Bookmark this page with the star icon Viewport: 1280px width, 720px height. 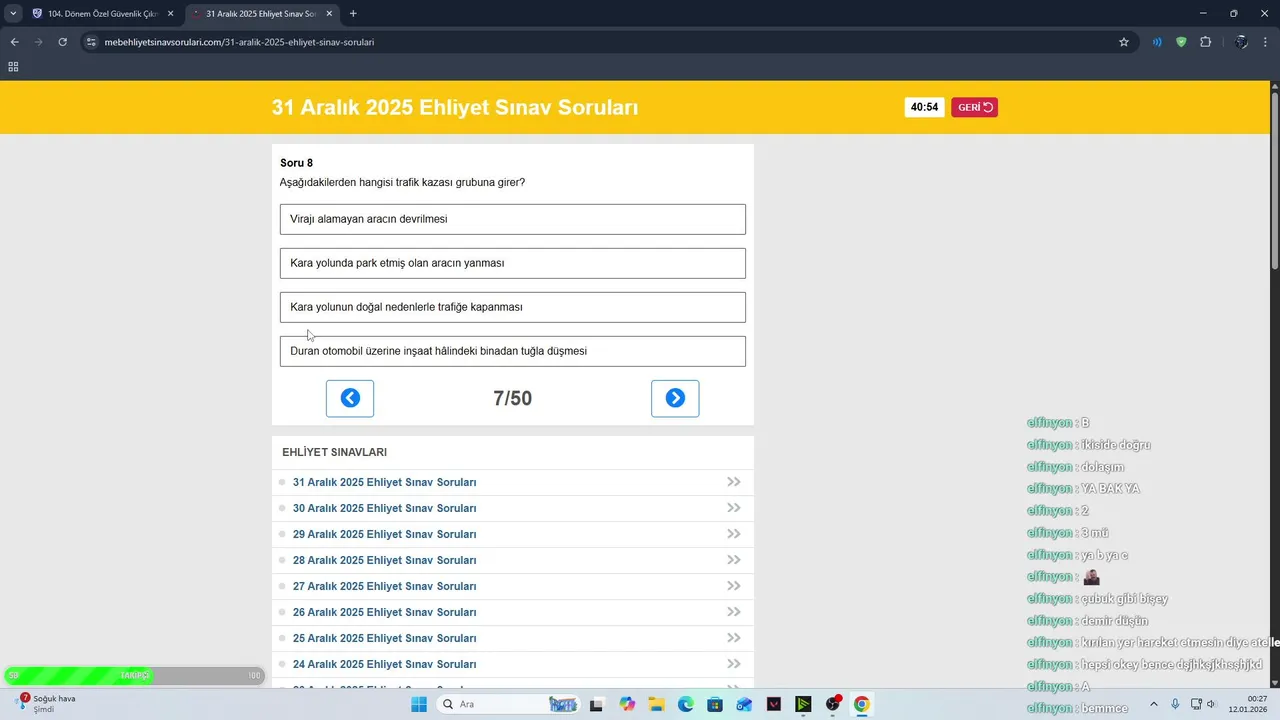click(1124, 42)
